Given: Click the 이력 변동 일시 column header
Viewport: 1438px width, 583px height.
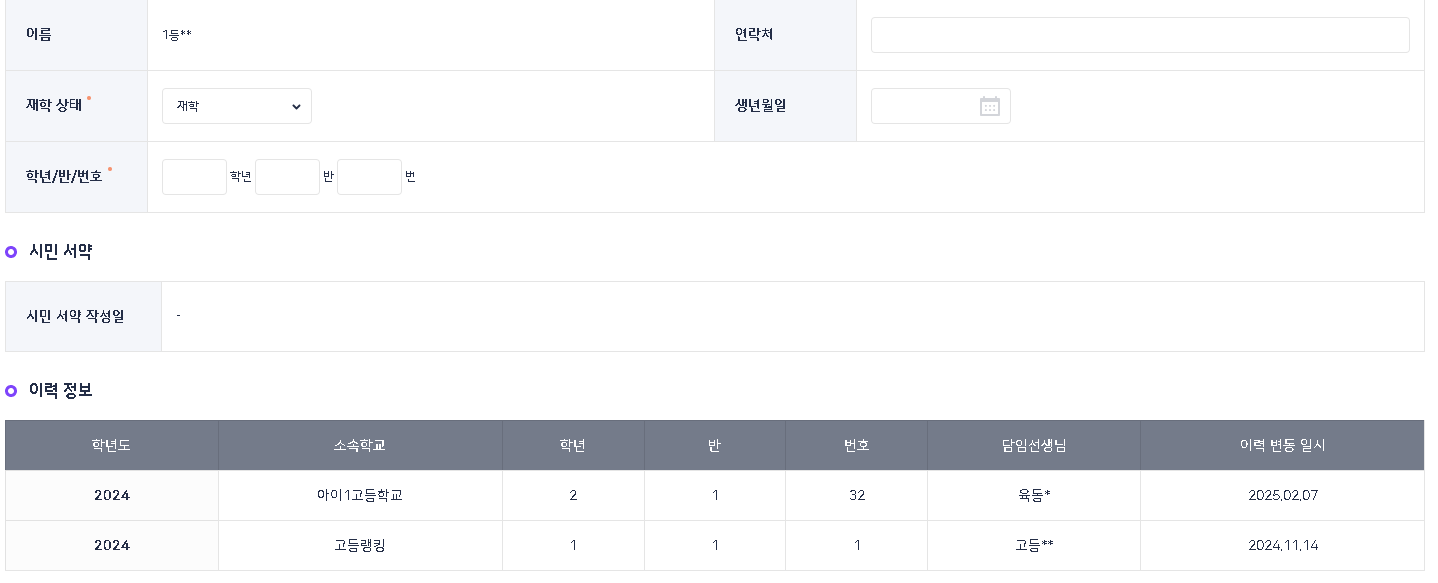Looking at the screenshot, I should coord(1282,445).
